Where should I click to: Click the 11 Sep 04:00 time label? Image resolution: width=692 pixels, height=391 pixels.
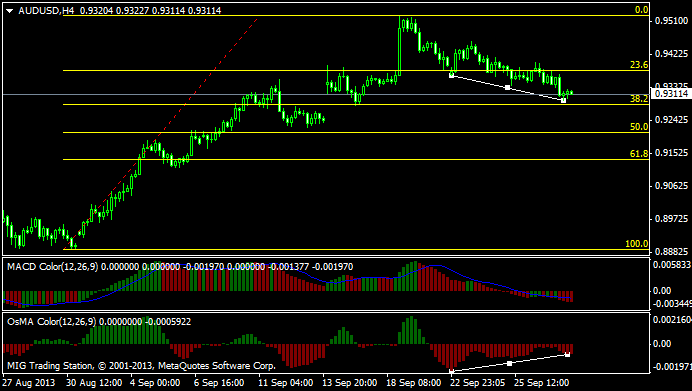point(286,383)
